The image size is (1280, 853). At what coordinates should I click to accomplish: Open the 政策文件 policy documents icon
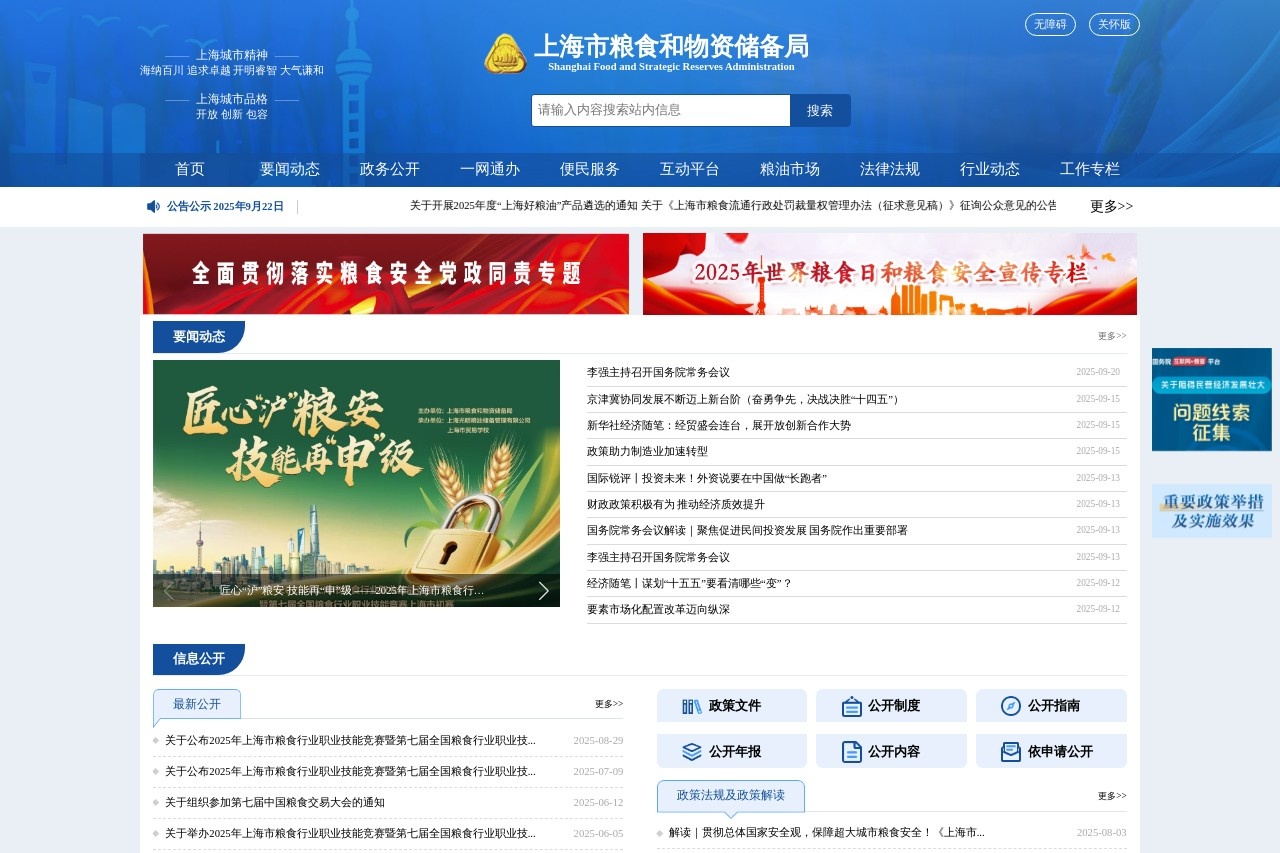click(692, 705)
